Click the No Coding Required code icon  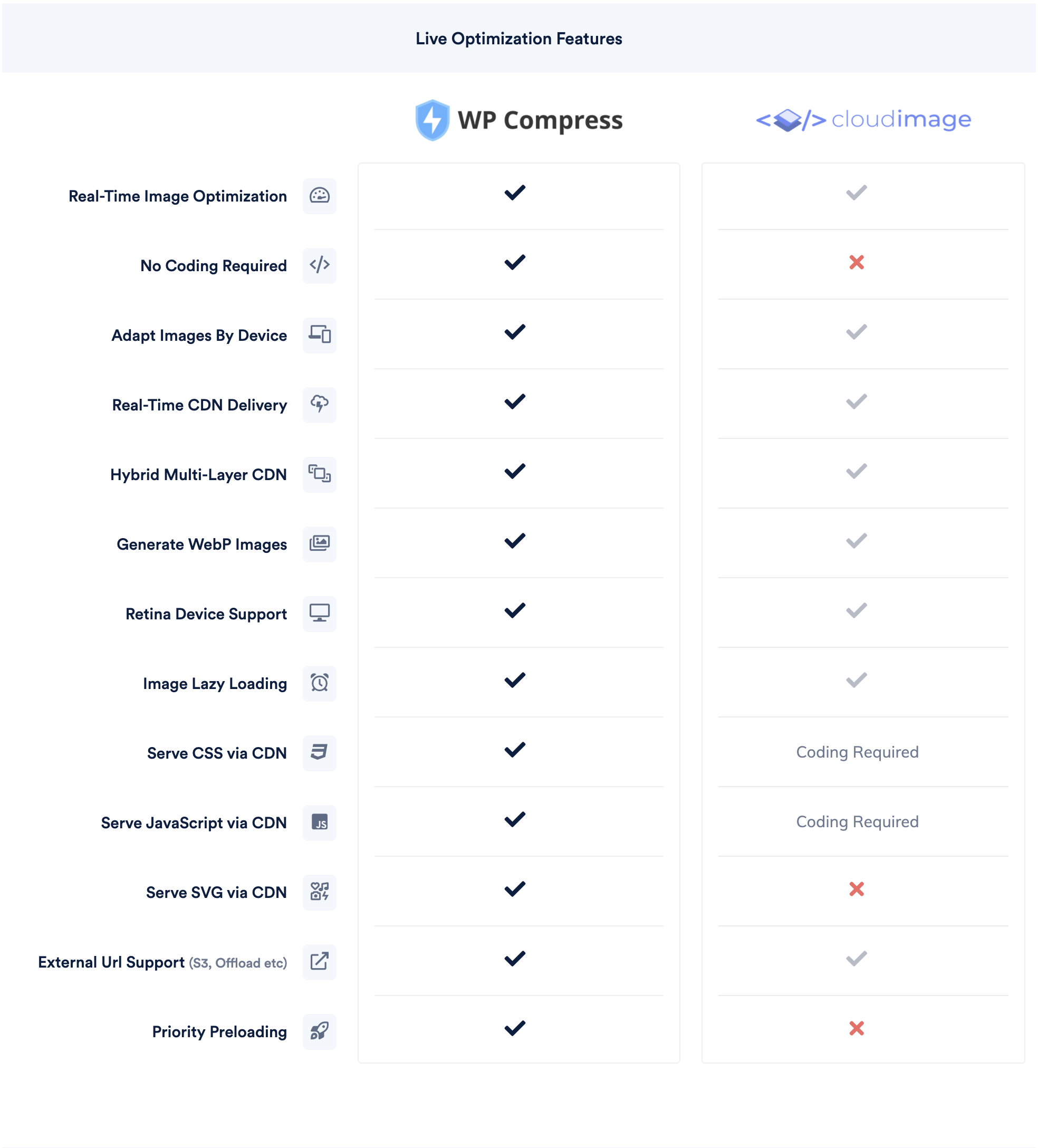[x=320, y=265]
